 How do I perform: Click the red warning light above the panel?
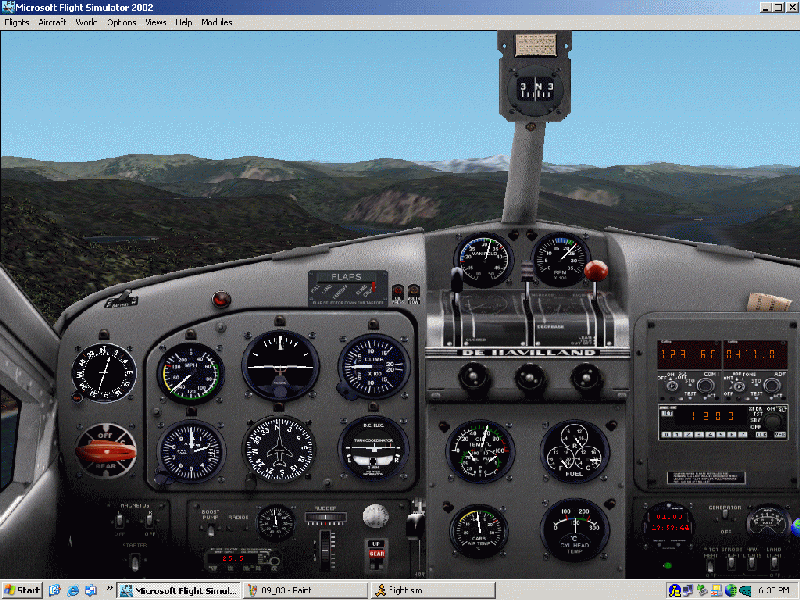pos(221,299)
